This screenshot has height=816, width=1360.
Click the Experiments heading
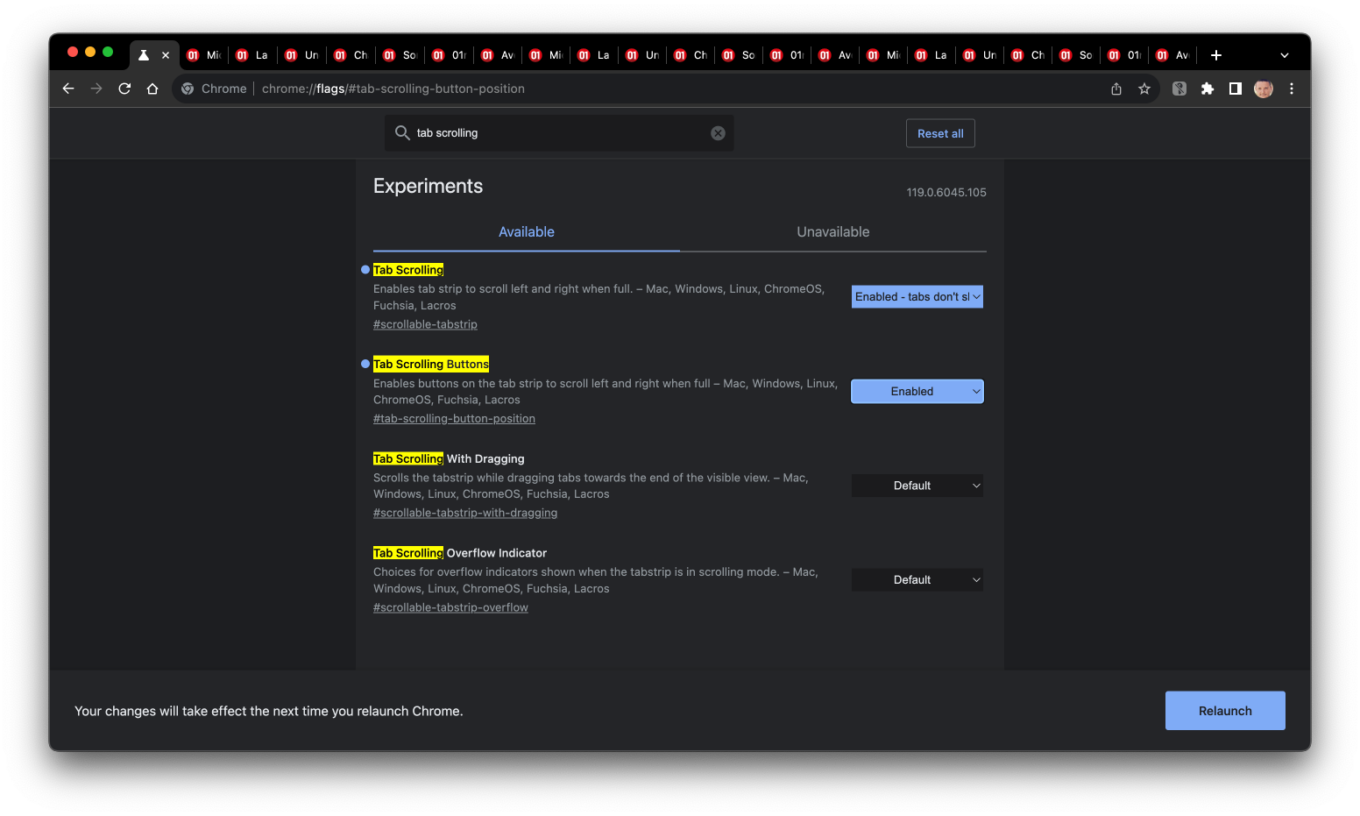coord(428,186)
